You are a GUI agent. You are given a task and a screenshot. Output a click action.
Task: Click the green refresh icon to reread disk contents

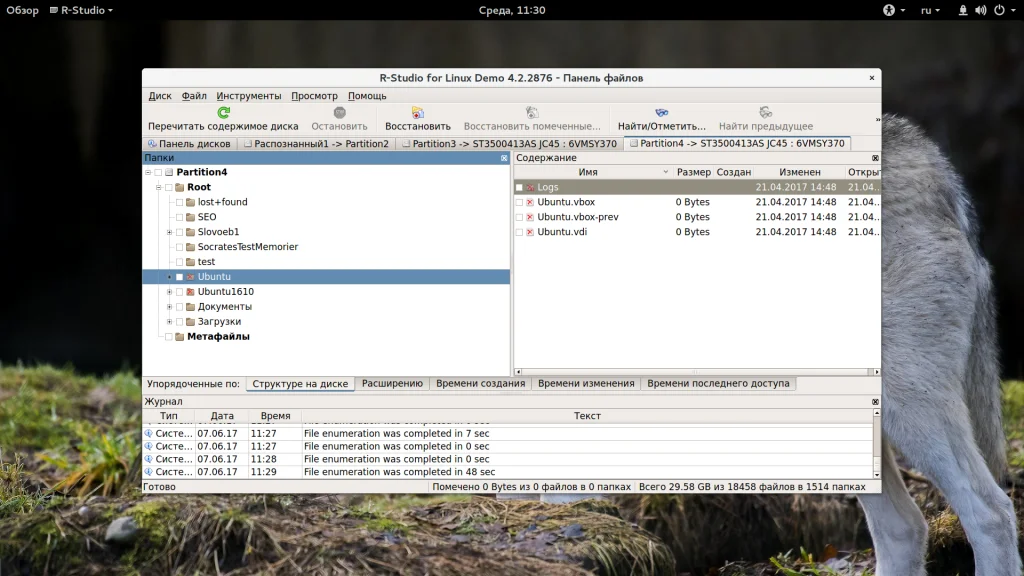coord(223,113)
